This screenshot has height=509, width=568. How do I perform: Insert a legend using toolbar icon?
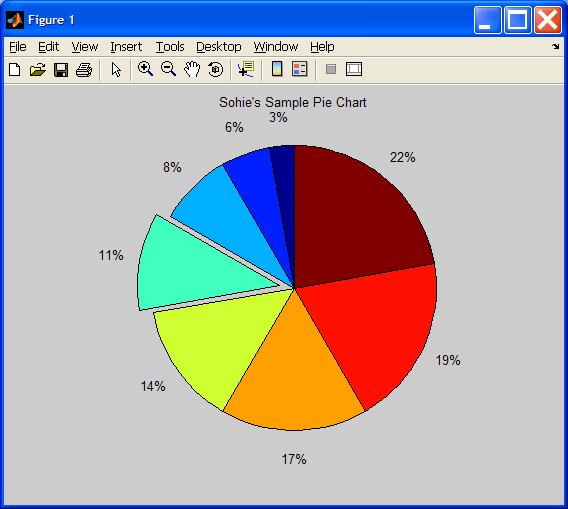tap(300, 69)
